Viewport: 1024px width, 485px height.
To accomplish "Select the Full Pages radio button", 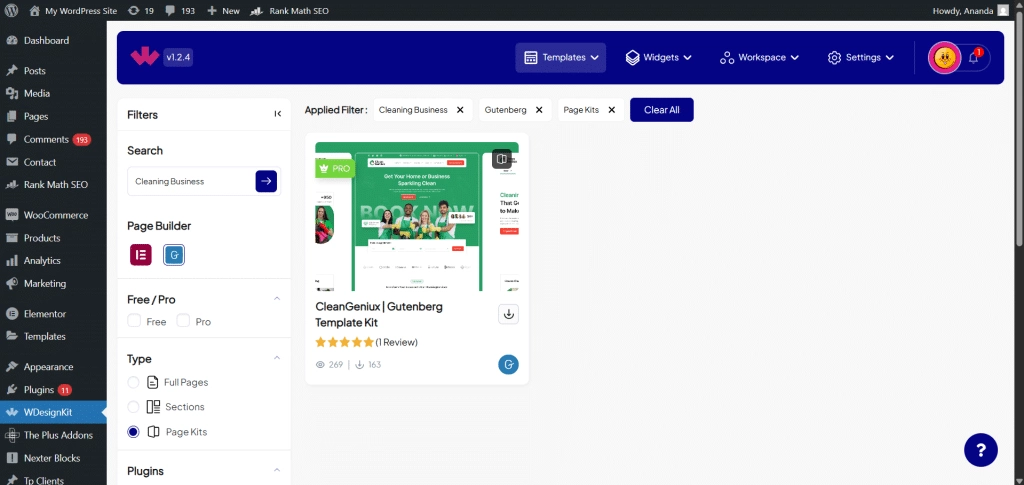I will click(x=133, y=382).
